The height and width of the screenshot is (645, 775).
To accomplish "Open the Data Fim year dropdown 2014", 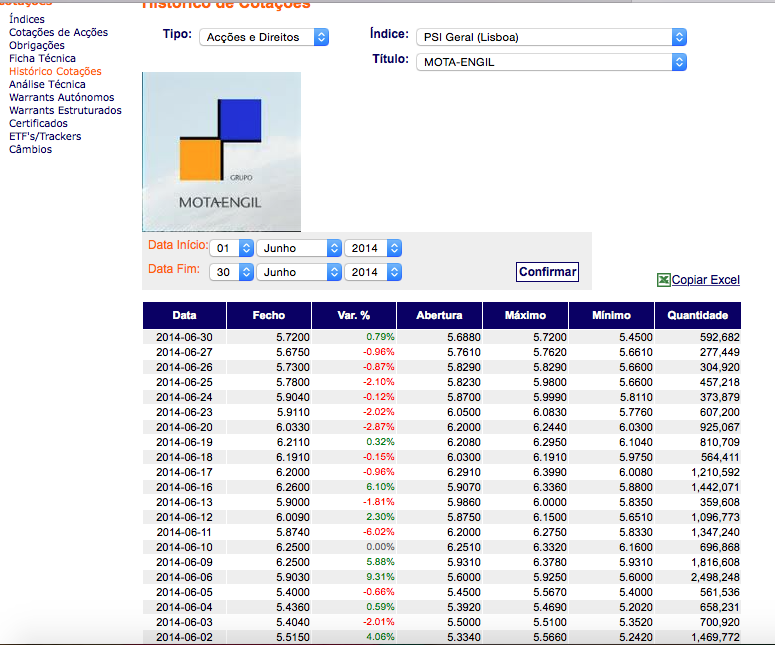I will click(373, 272).
